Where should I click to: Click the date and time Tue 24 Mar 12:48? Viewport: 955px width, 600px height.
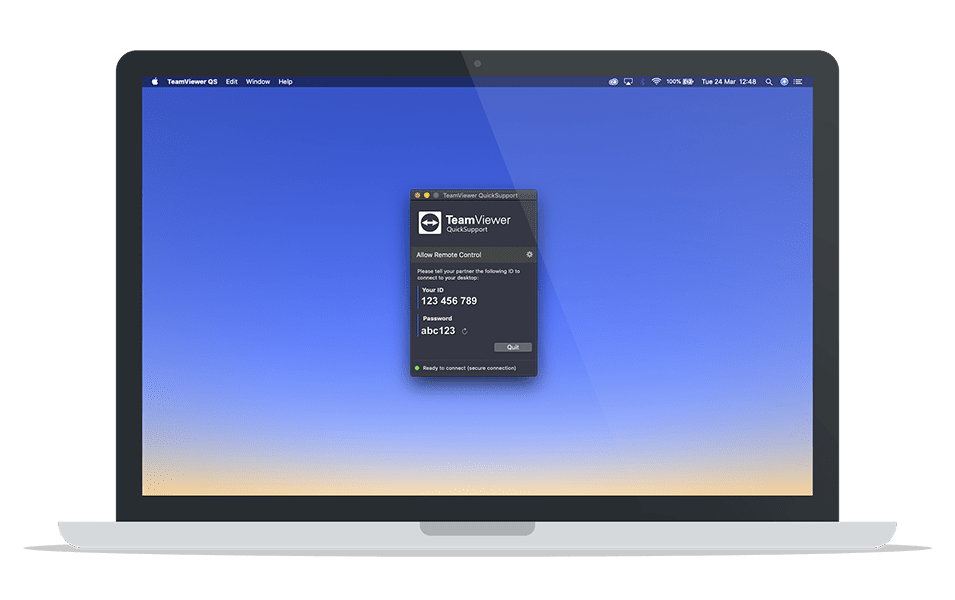(729, 82)
